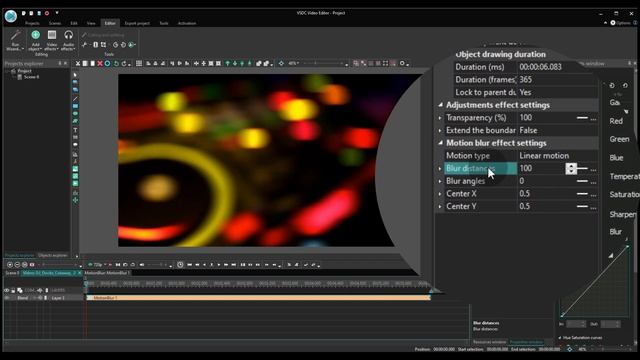Click the preview zoom slider in toolbar
This screenshot has height=360, width=640.
point(323,64)
